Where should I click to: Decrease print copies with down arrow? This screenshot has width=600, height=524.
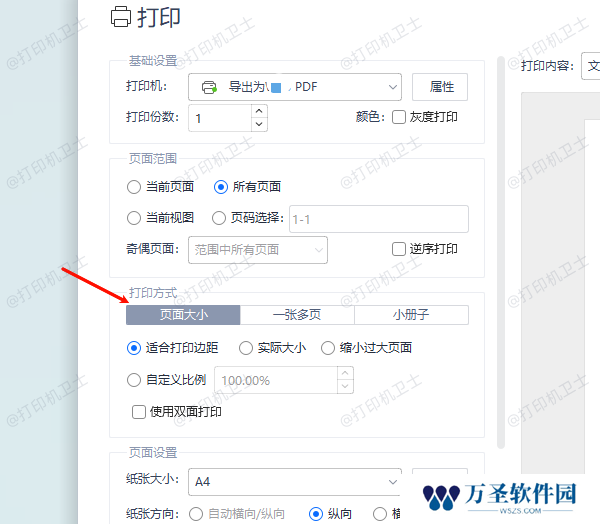[x=259, y=124]
